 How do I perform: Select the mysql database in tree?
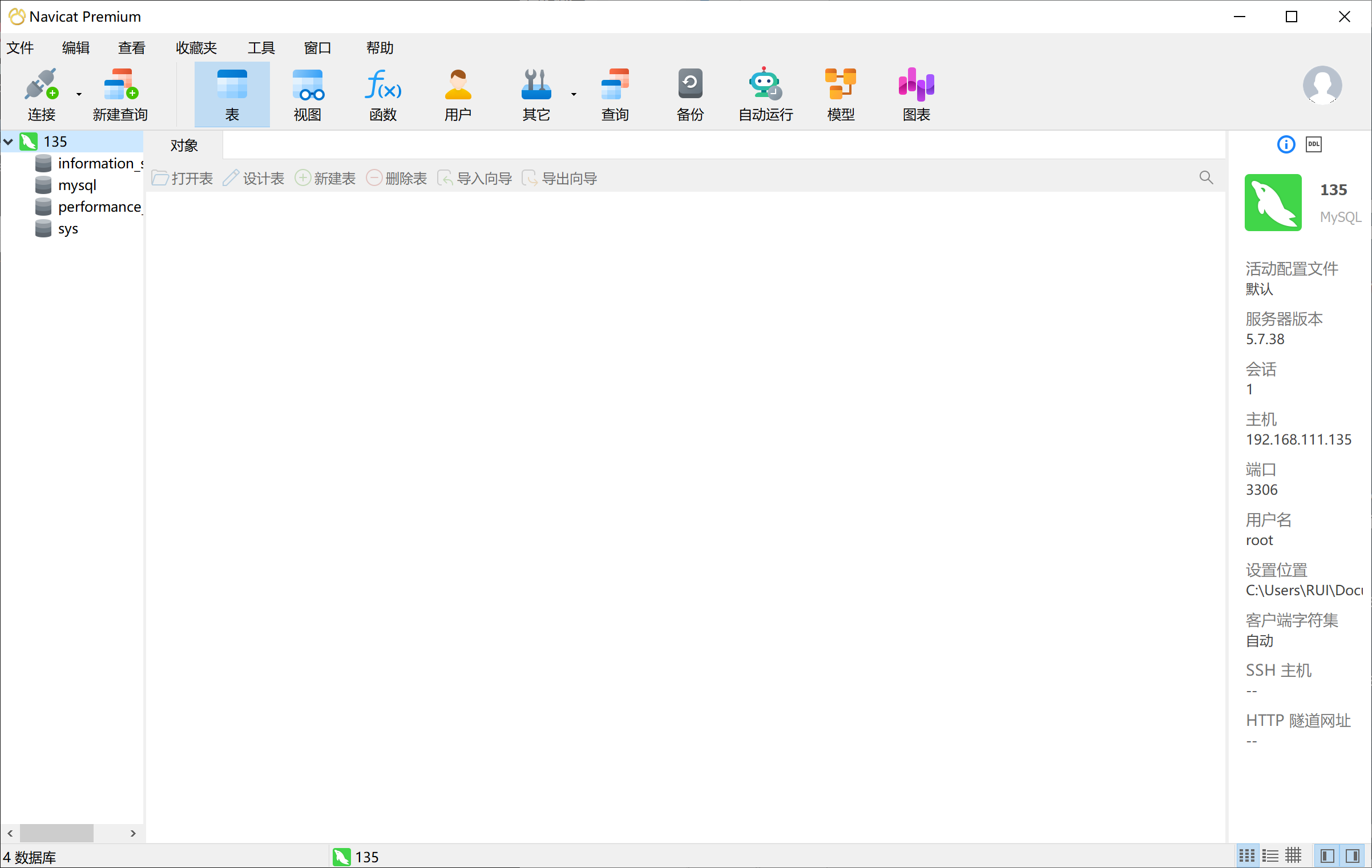point(77,185)
